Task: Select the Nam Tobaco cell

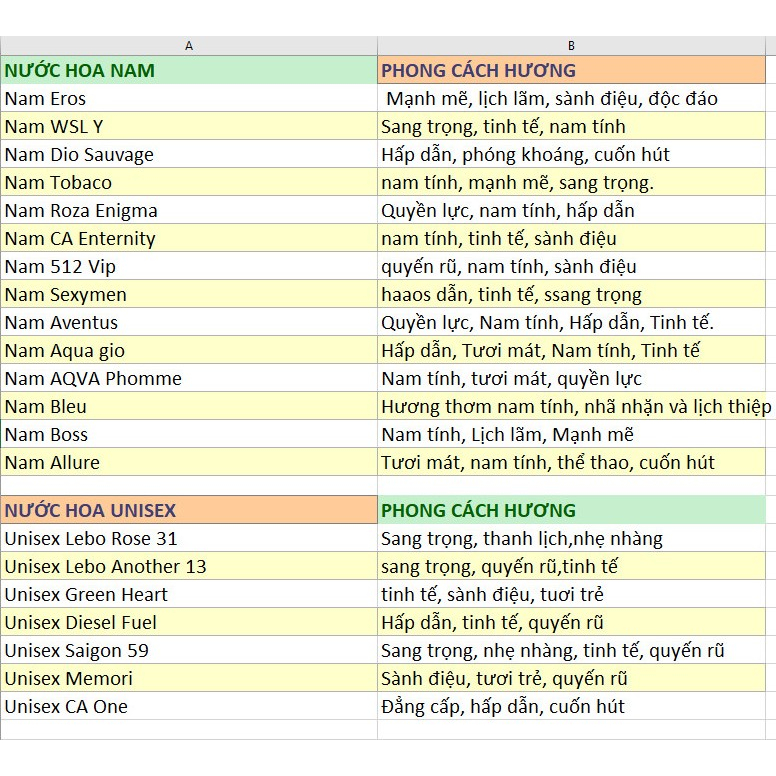Action: coord(189,182)
